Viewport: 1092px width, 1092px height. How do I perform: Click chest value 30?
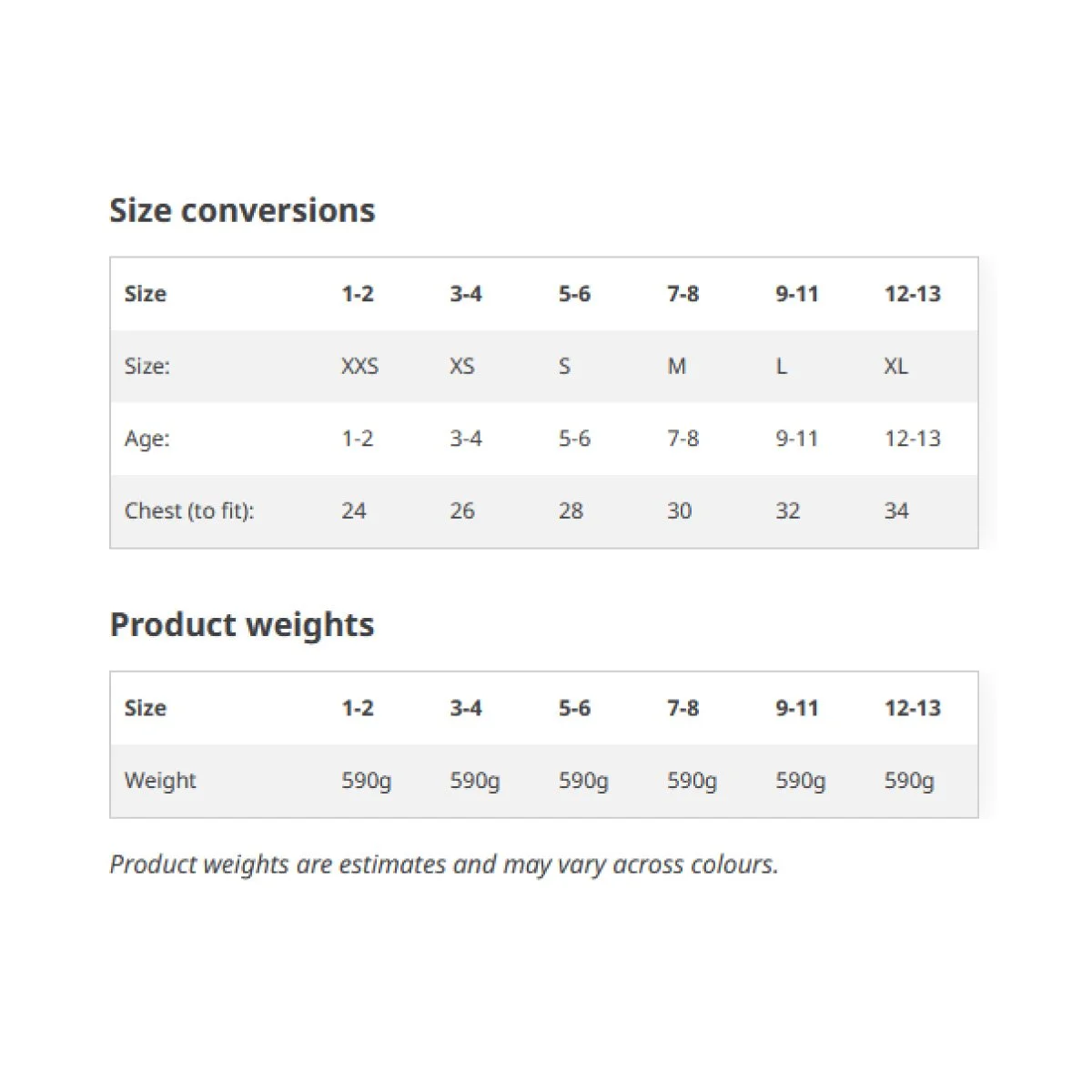tap(680, 511)
